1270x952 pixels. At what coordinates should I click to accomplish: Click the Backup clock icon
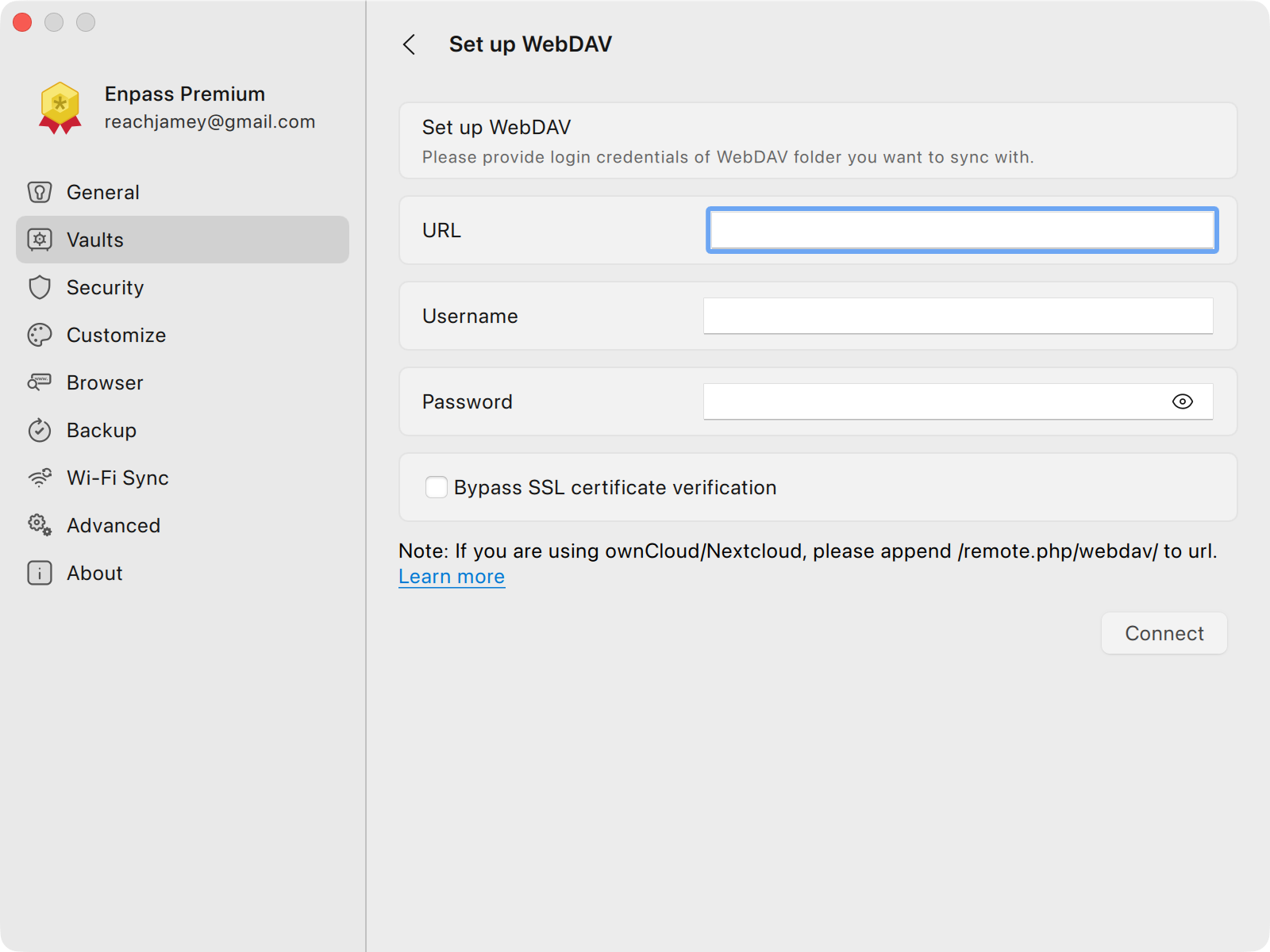pyautogui.click(x=40, y=430)
